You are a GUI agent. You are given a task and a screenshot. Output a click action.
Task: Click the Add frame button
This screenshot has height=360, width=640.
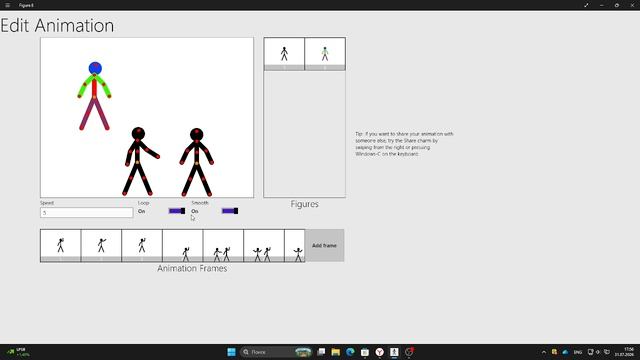click(x=324, y=245)
